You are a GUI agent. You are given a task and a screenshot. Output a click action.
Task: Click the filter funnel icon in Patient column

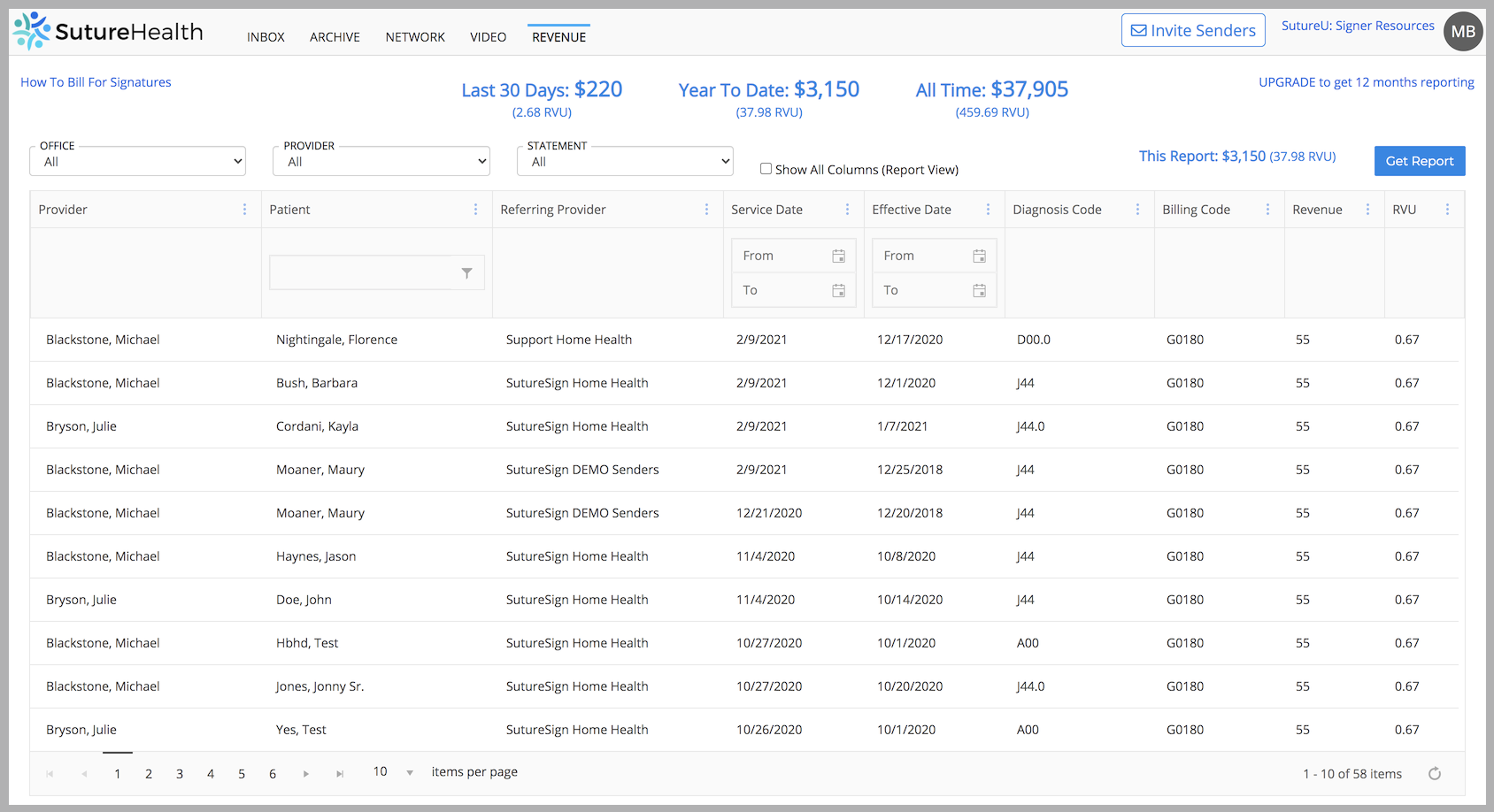point(467,272)
